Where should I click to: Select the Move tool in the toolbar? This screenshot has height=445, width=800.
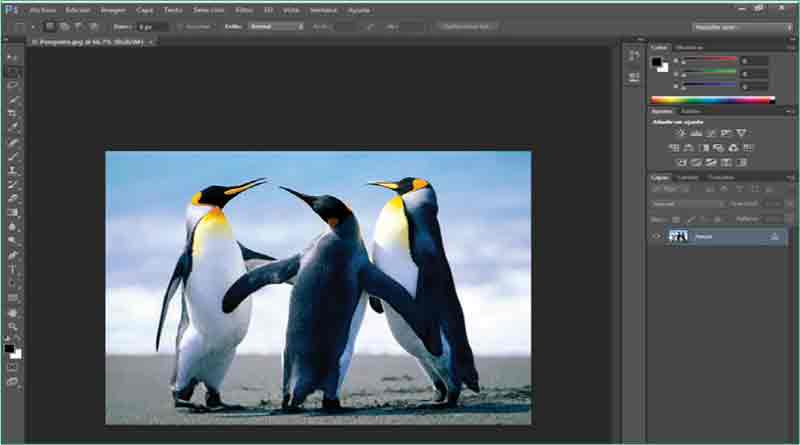pyautogui.click(x=13, y=58)
